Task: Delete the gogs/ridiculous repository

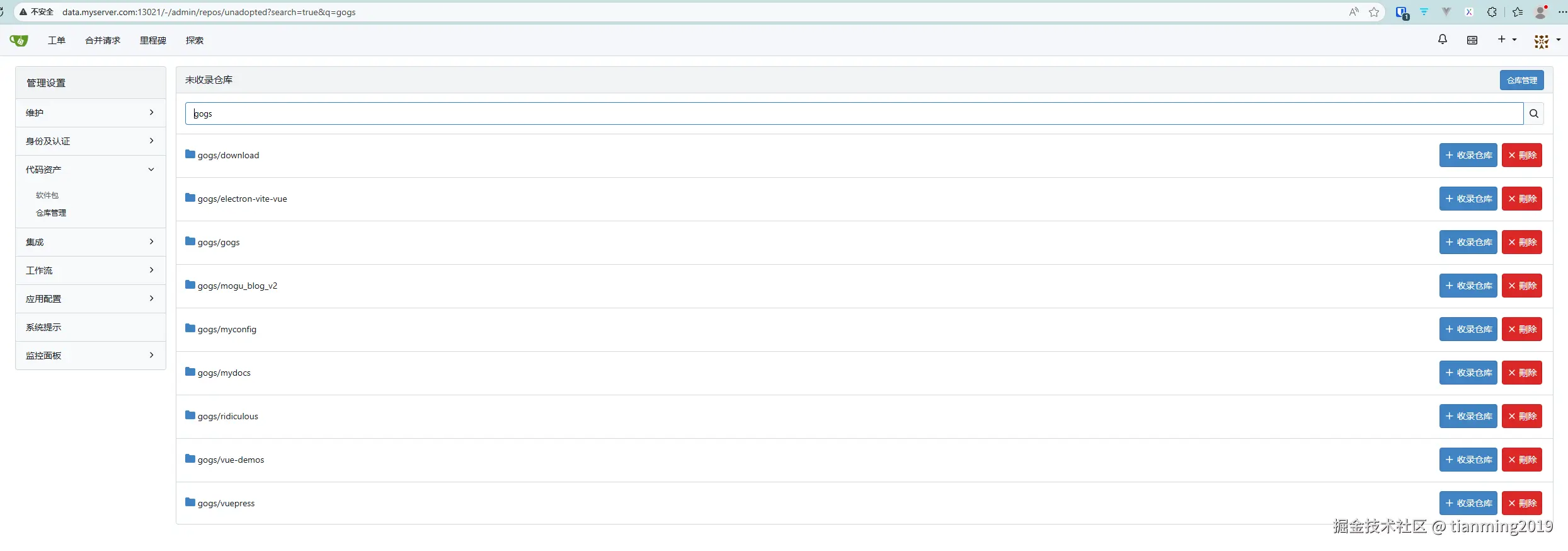Action: [1521, 416]
